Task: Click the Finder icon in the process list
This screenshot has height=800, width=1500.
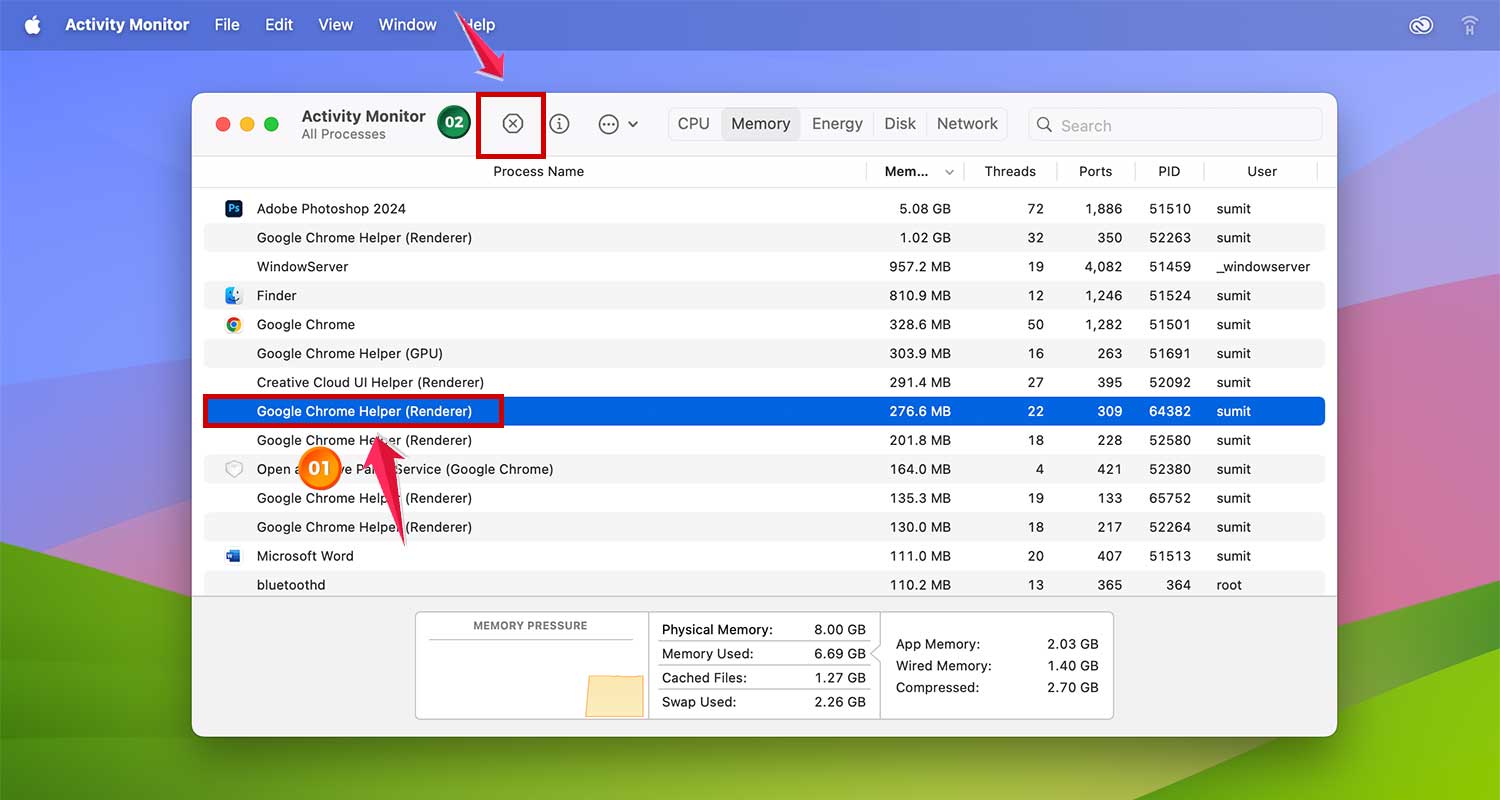Action: click(233, 295)
